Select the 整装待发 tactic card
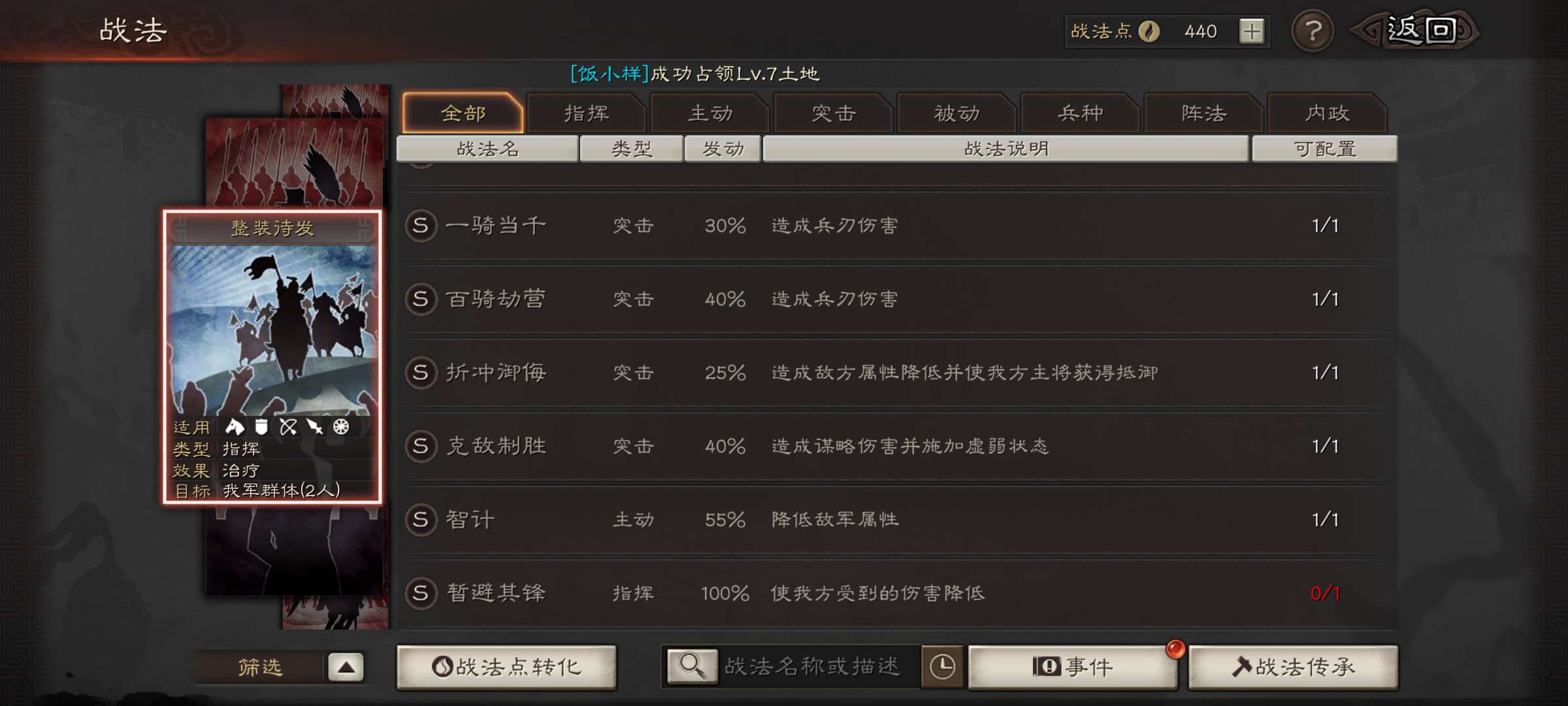The width and height of the screenshot is (1568, 706). 272,357
